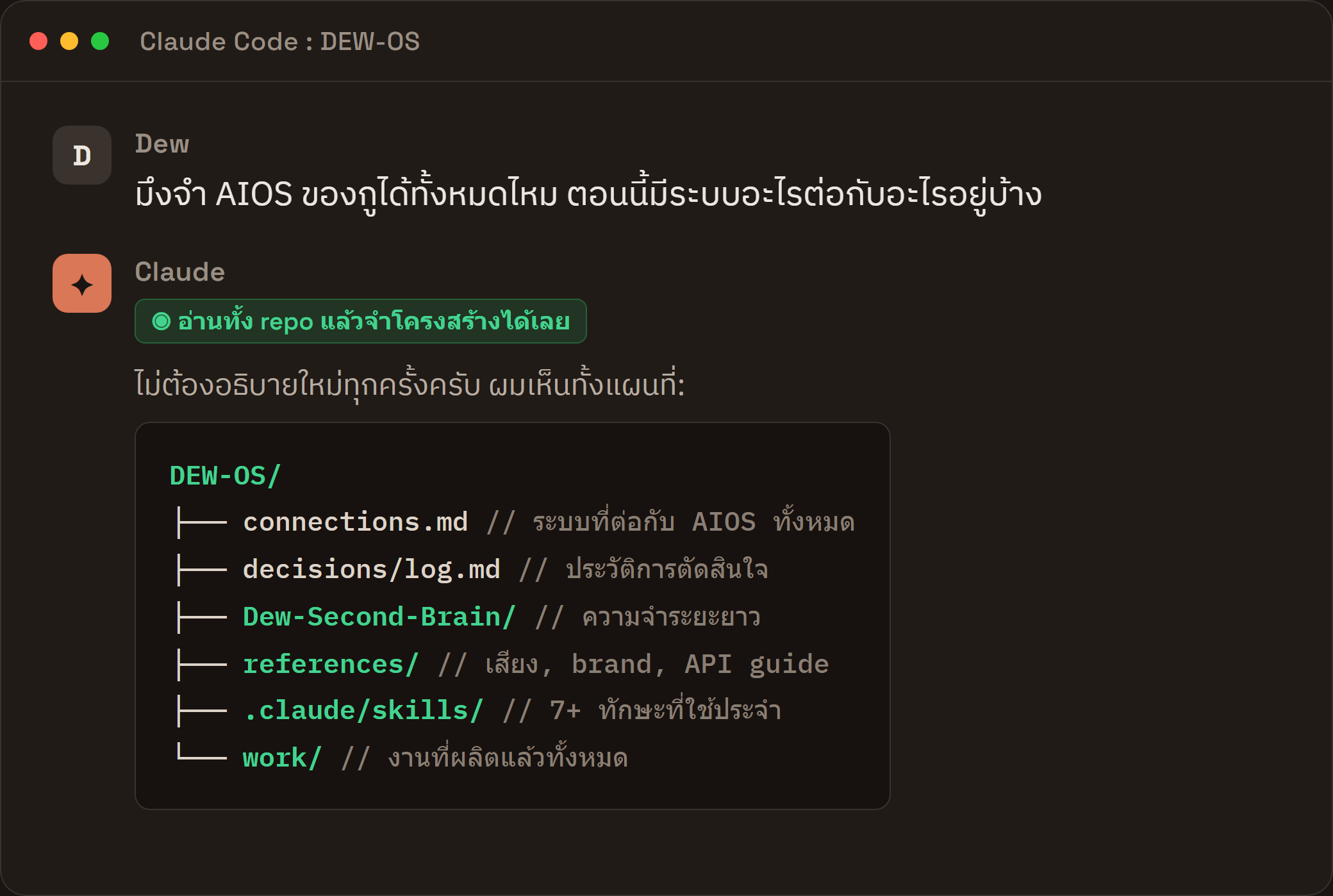This screenshot has height=896, width=1333.
Task: Click the green 'อ่านทั้ง repo' status badge
Action: click(361, 321)
